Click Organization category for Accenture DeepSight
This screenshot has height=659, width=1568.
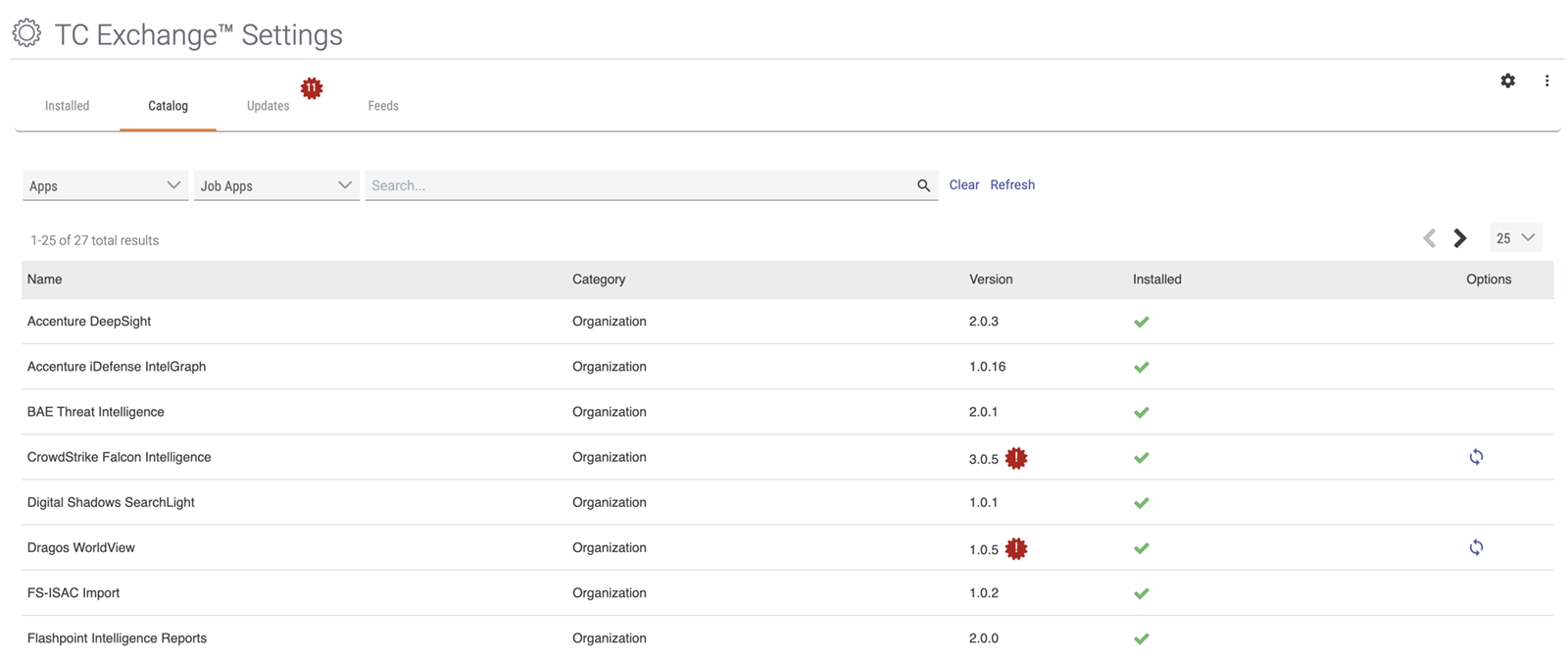(610, 322)
